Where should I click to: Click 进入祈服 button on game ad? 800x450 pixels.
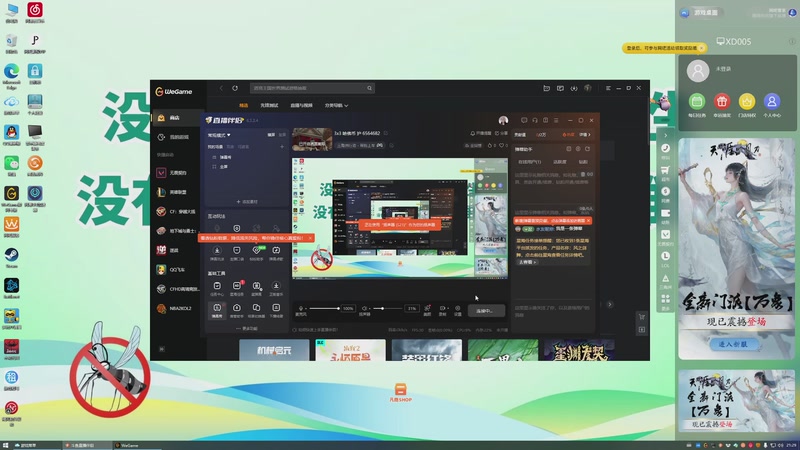[x=733, y=344]
